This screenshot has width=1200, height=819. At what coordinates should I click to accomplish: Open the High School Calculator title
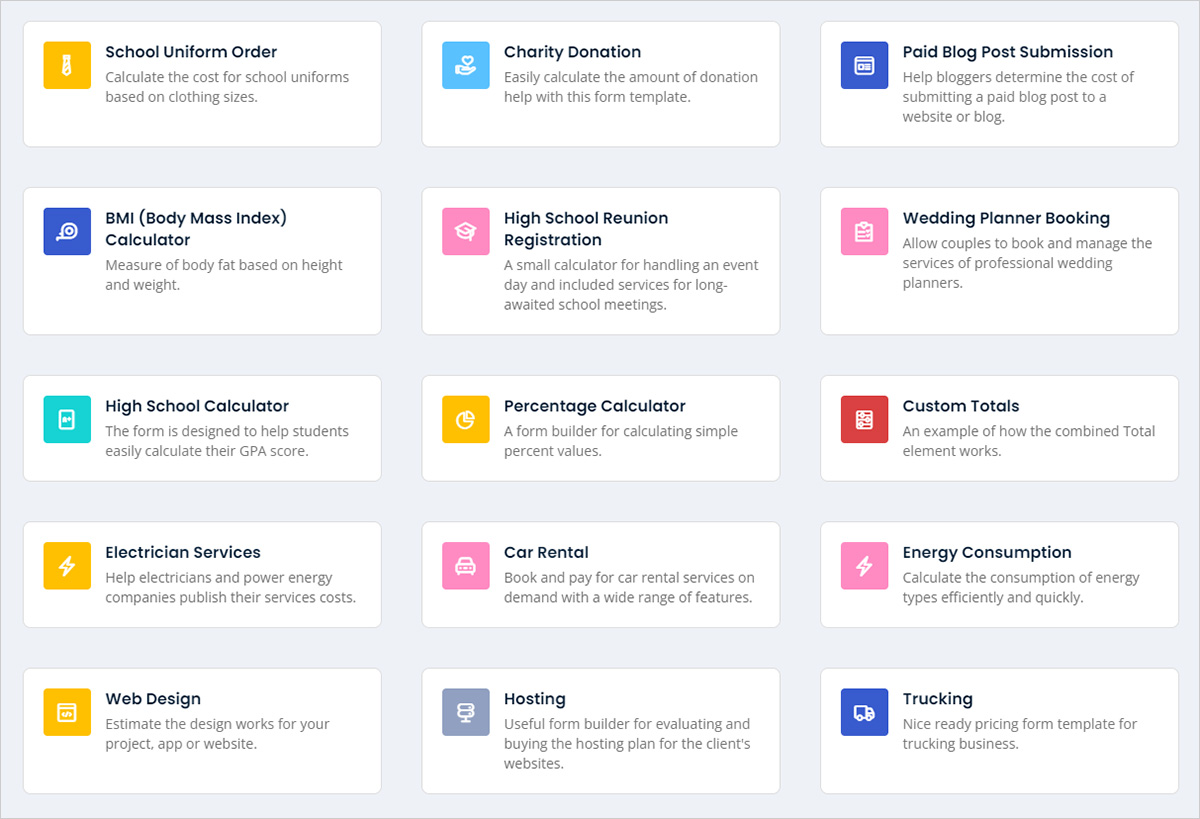pos(197,406)
